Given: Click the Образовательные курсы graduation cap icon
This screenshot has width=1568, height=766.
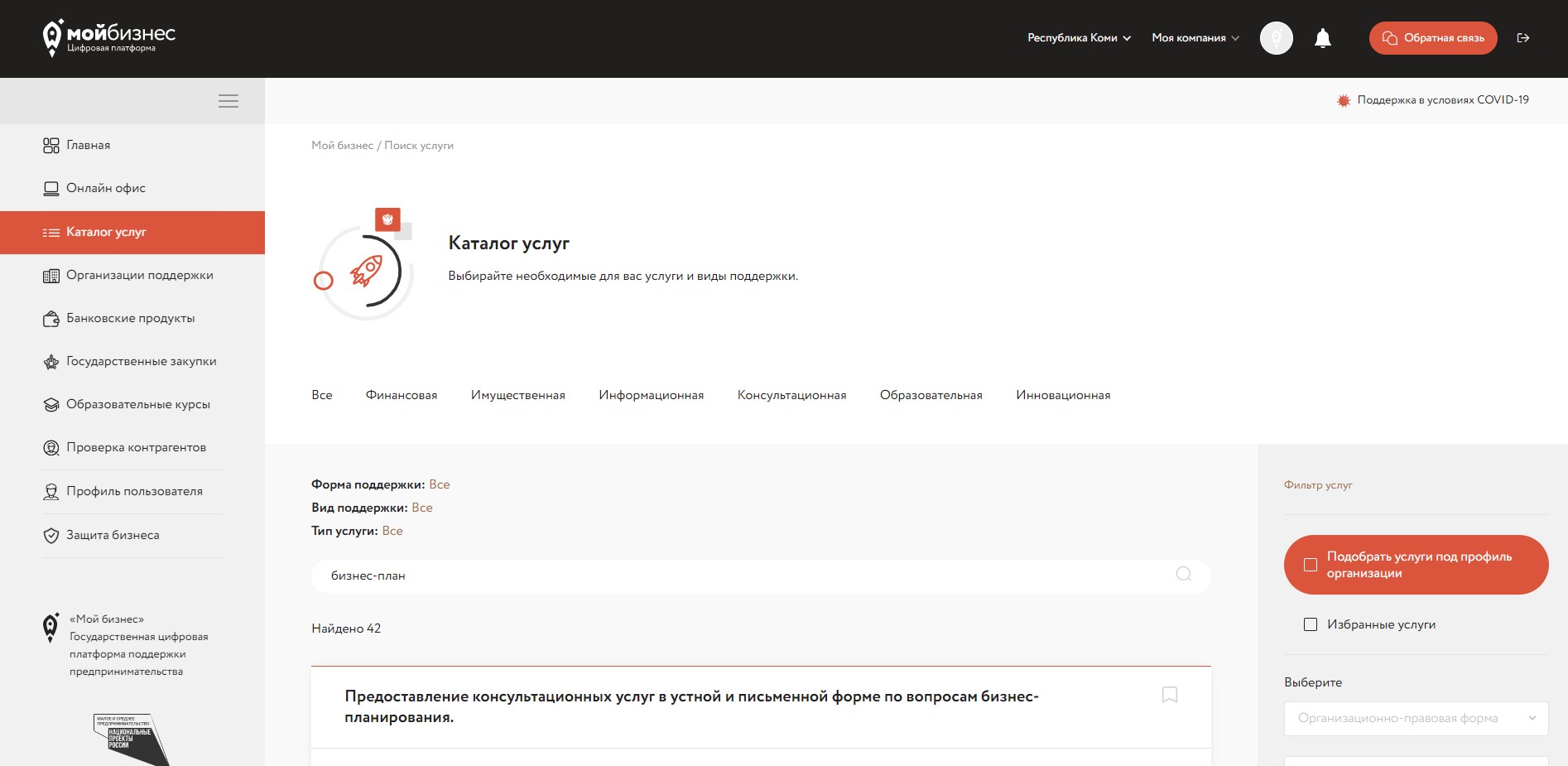Looking at the screenshot, I should (51, 405).
